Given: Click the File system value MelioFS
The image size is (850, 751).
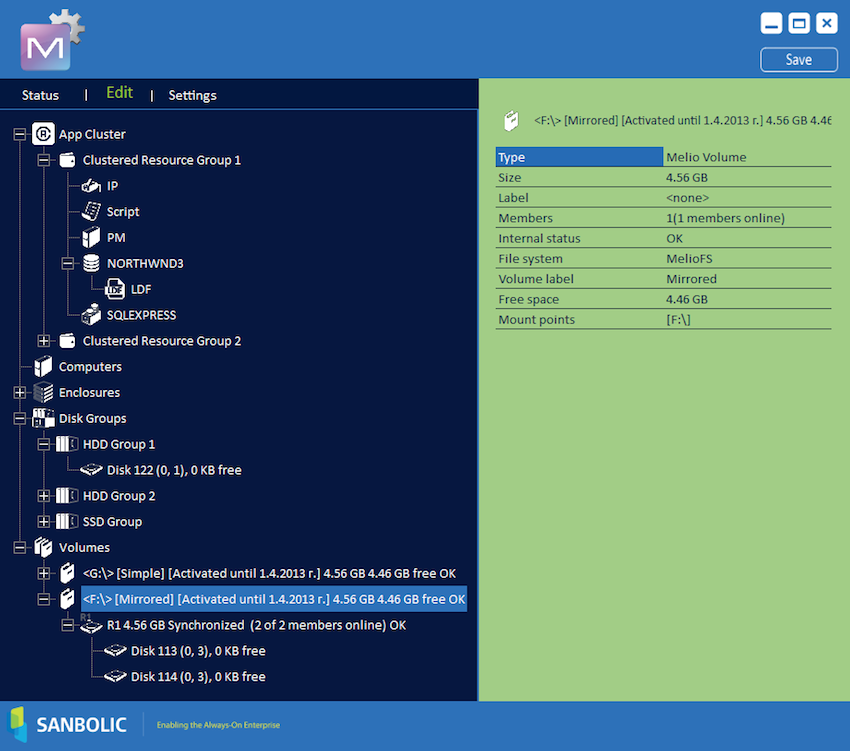Looking at the screenshot, I should click(x=689, y=259).
